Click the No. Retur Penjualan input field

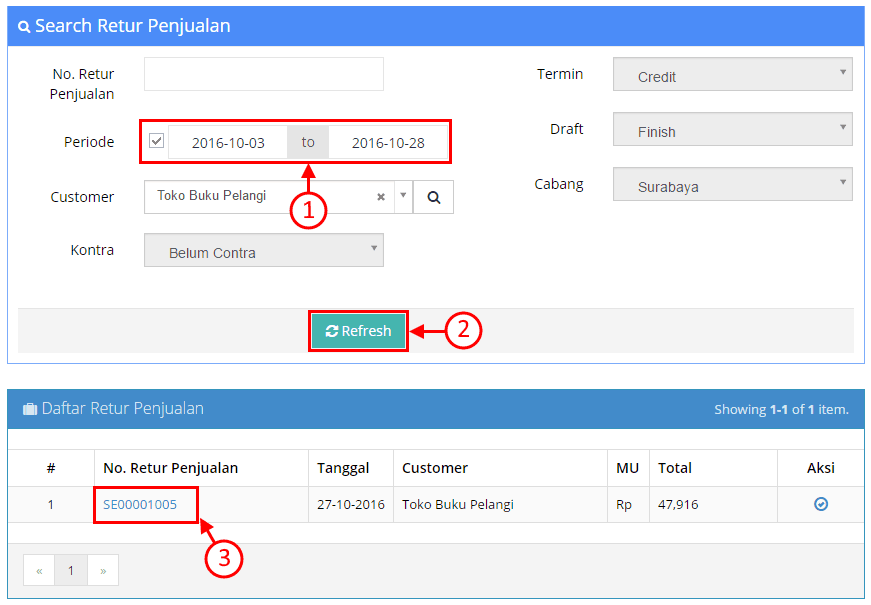264,75
